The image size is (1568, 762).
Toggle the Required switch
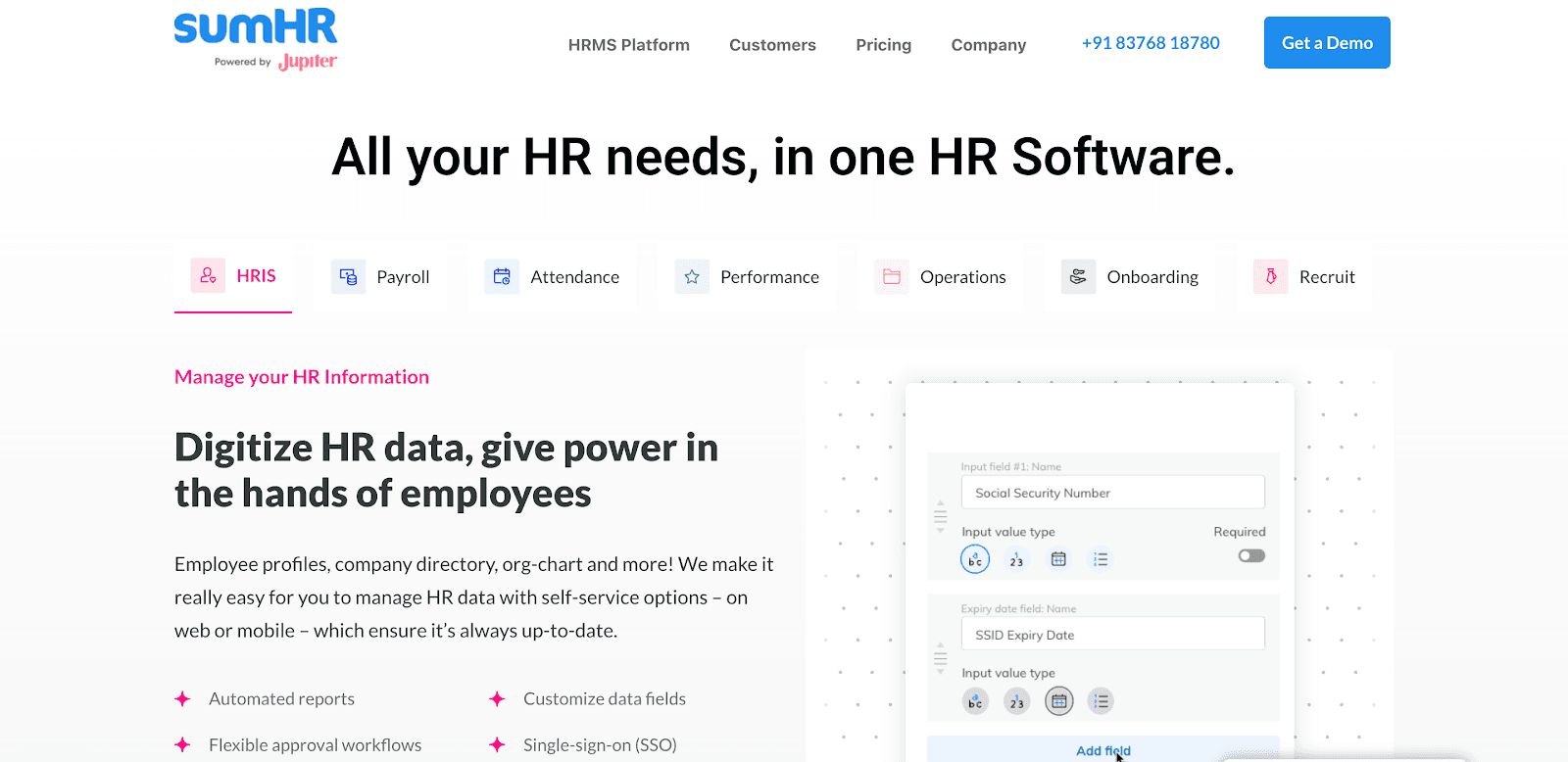point(1251,555)
